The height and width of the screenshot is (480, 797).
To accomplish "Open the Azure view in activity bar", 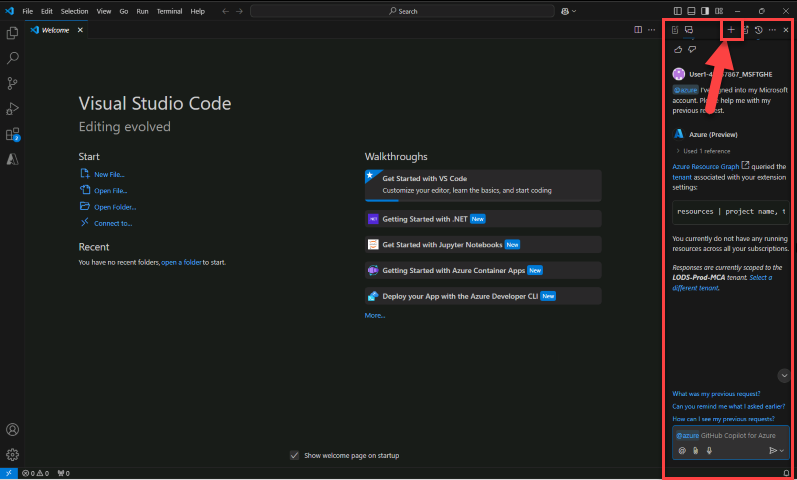I will [13, 159].
